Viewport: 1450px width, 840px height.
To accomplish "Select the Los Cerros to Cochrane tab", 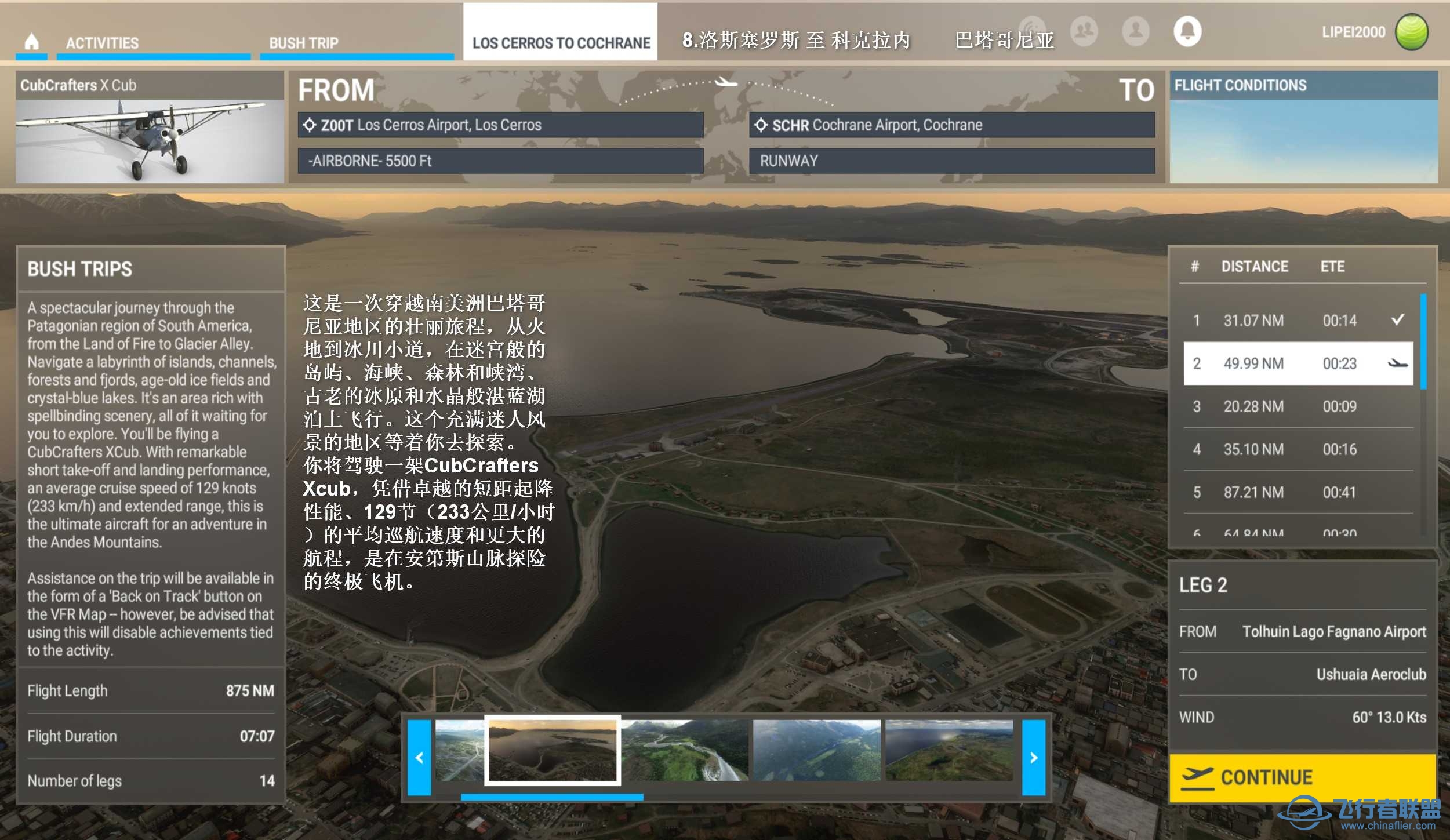I will 561,32.
